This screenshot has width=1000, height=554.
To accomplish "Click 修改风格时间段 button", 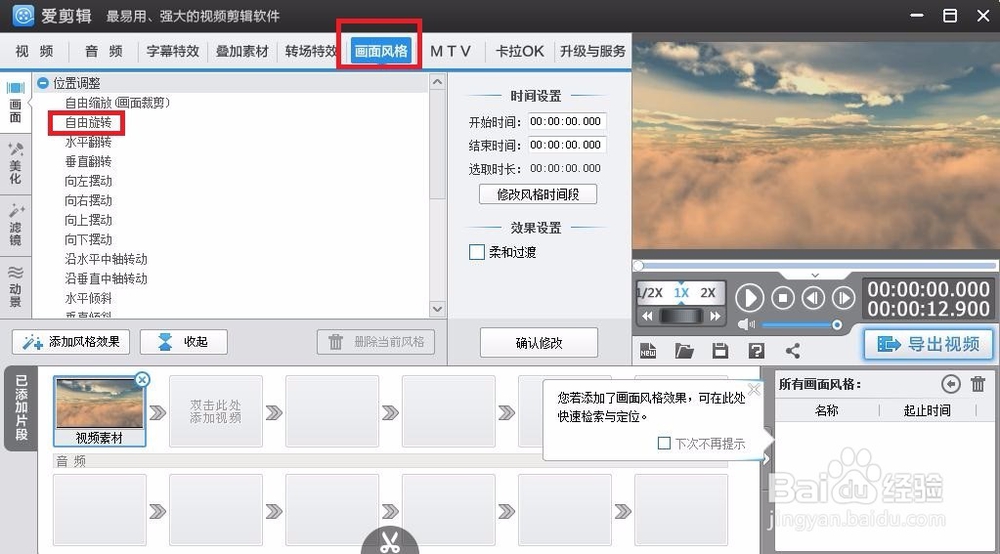I will coord(538,194).
